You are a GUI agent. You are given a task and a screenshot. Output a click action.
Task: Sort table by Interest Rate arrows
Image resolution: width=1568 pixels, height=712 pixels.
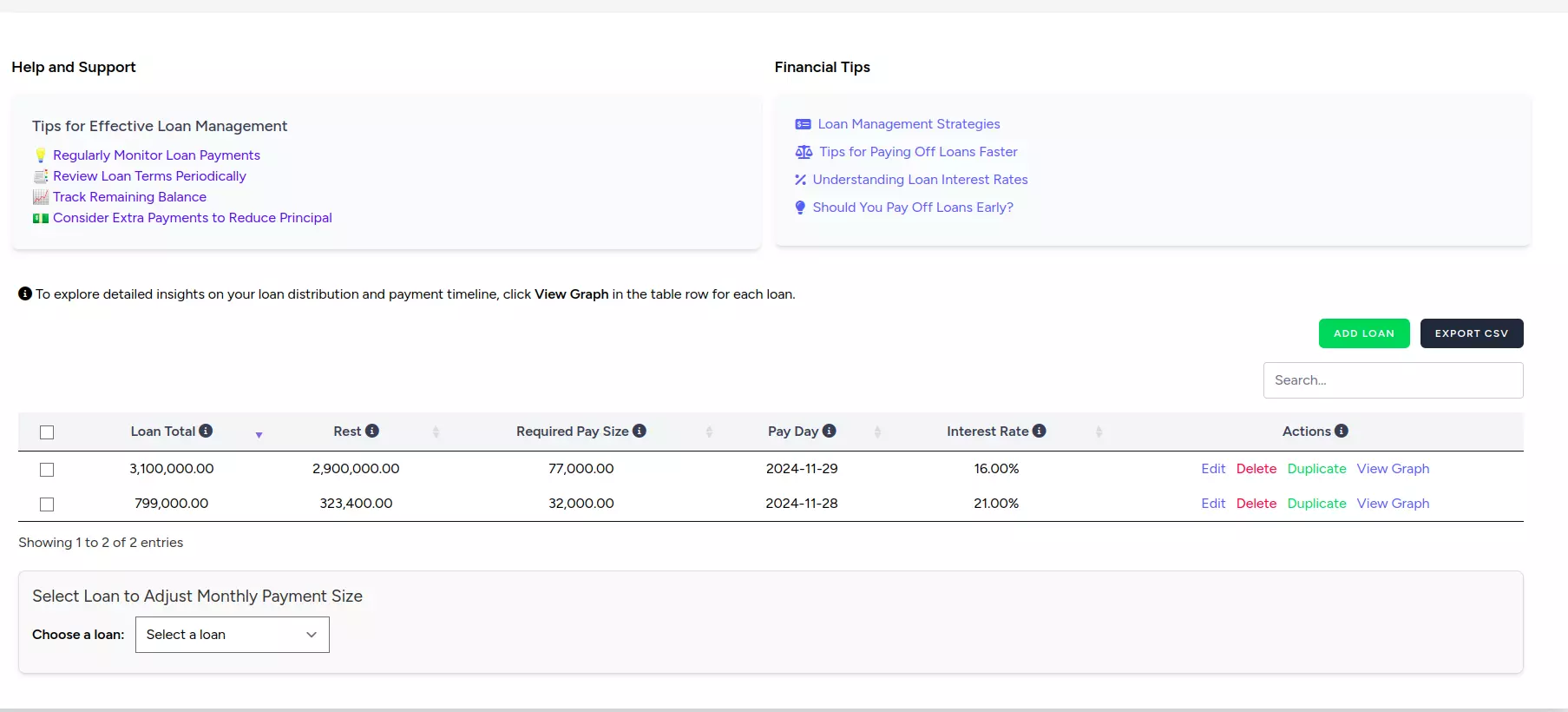click(1099, 432)
